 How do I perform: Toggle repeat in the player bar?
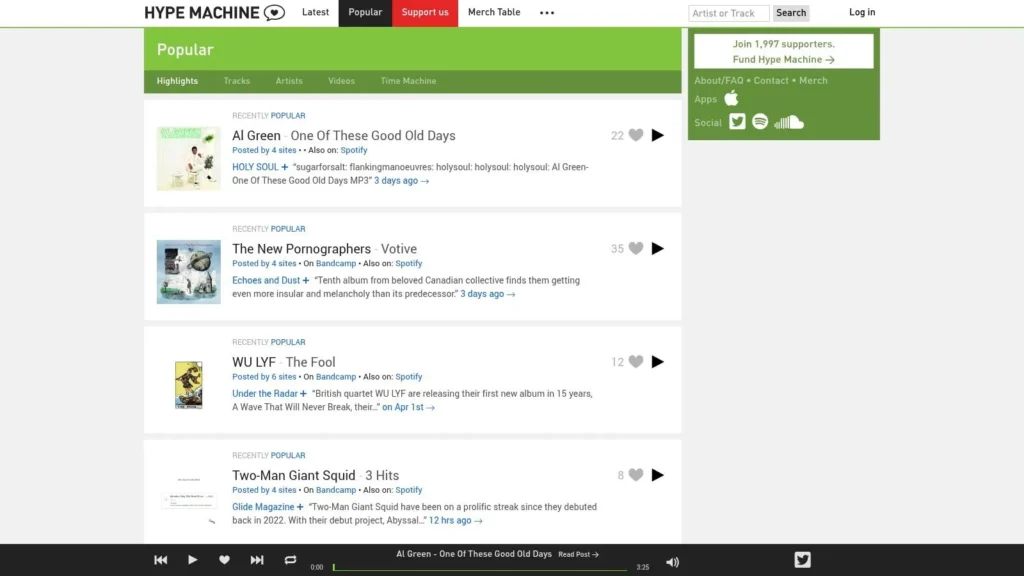(x=291, y=560)
